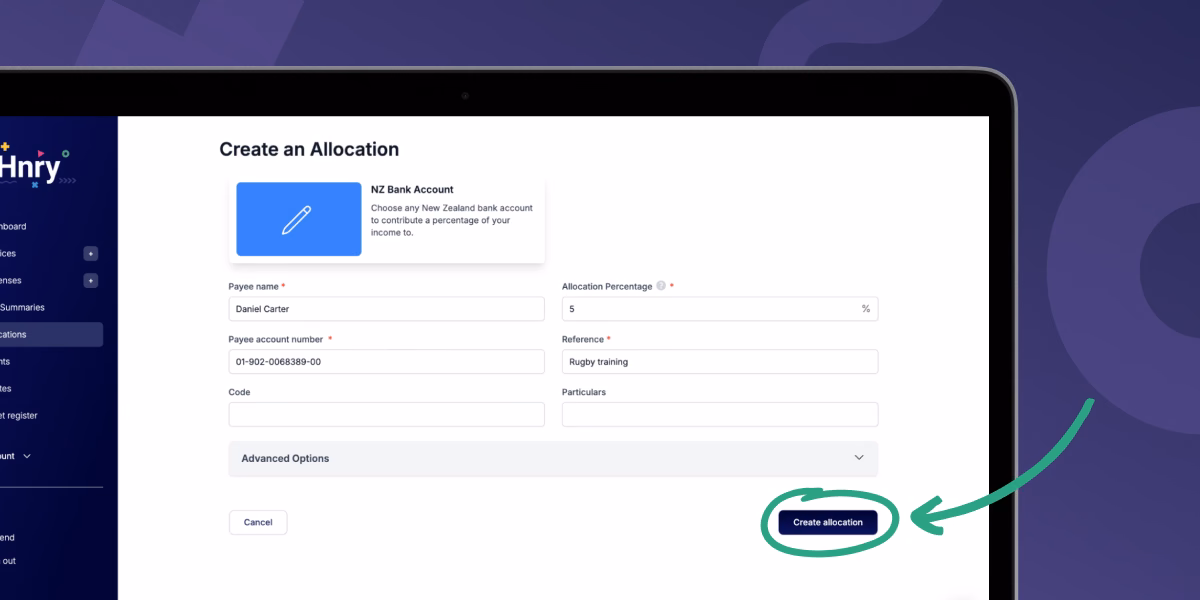Focus the Allocation Percentage field showing 5
Screen dimensions: 1200x600
720,309
